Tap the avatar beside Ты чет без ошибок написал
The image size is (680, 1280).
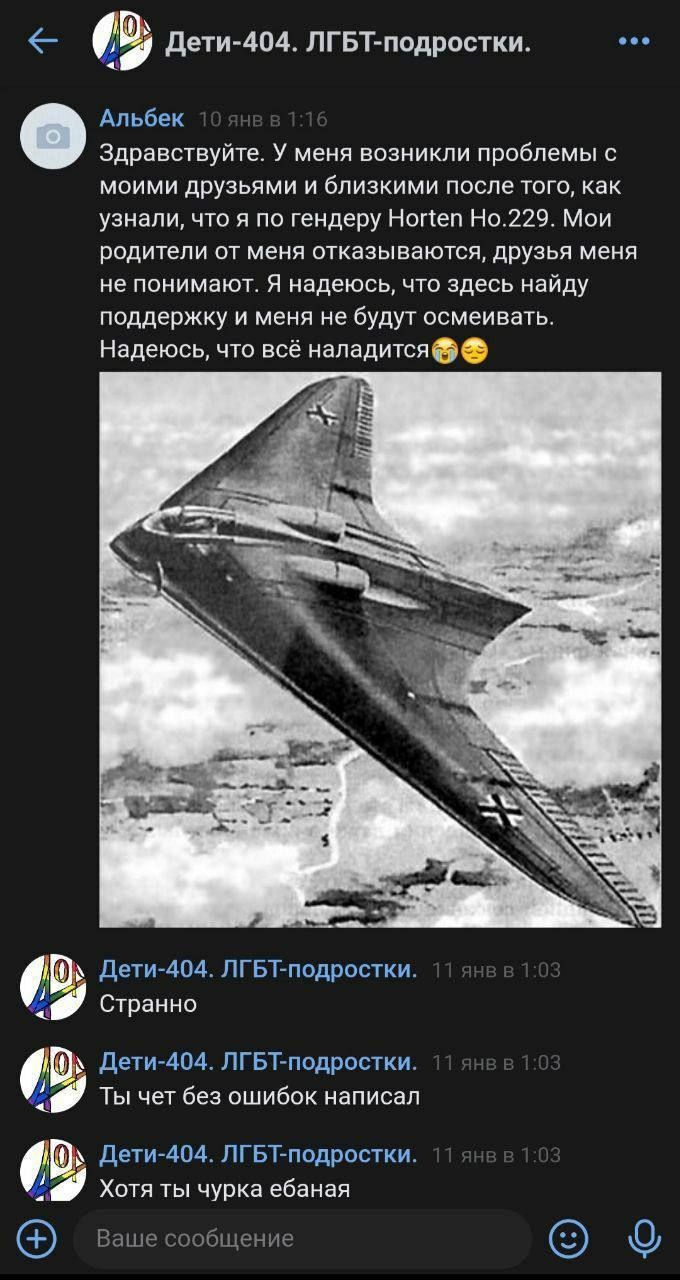(53, 1079)
